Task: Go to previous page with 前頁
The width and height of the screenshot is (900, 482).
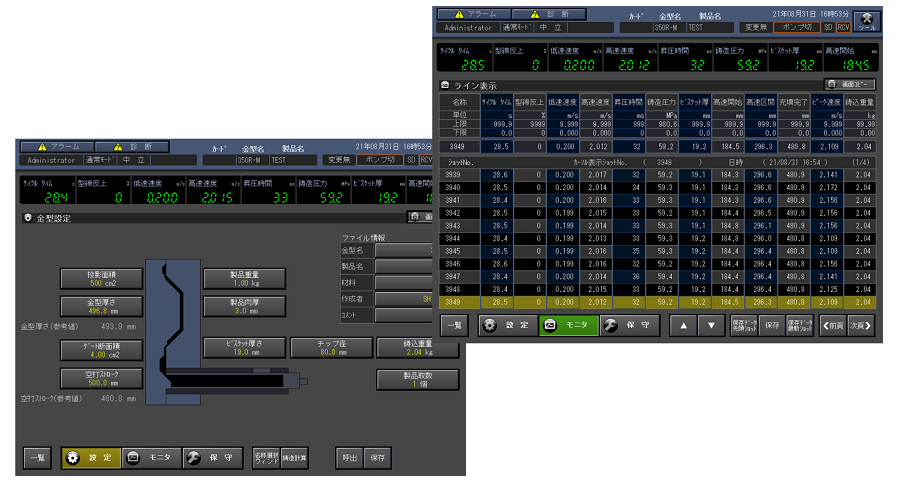Action: coord(833,325)
